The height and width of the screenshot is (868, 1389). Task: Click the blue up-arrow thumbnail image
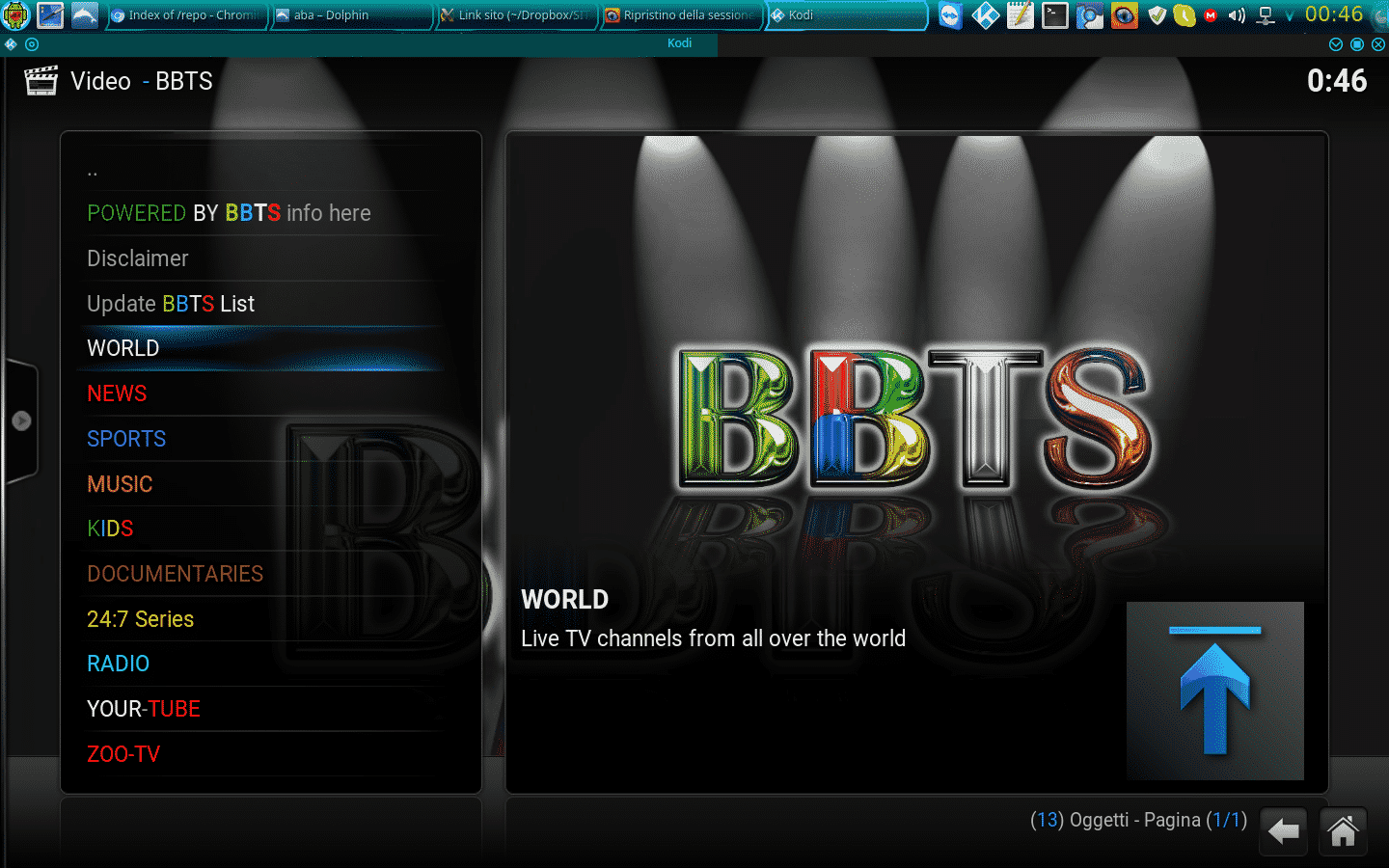point(1215,691)
